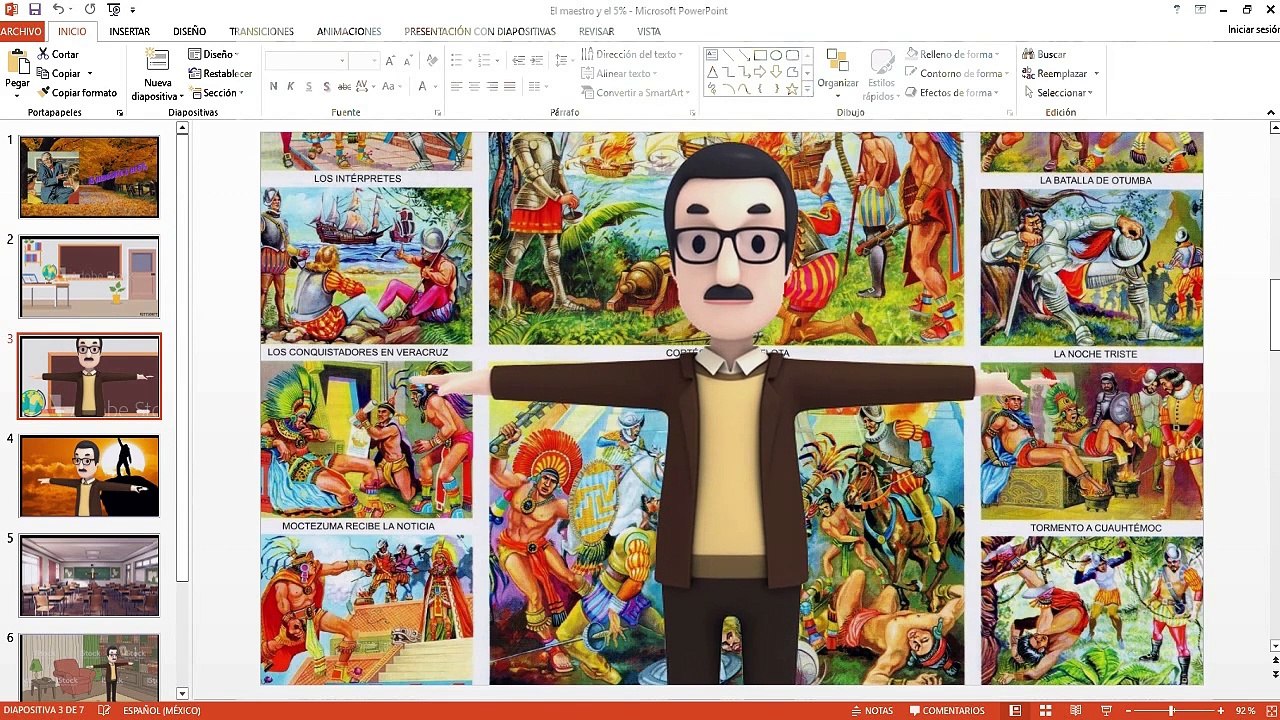Switch to the TRANSICIONES tab
1280x720 pixels.
[x=262, y=31]
